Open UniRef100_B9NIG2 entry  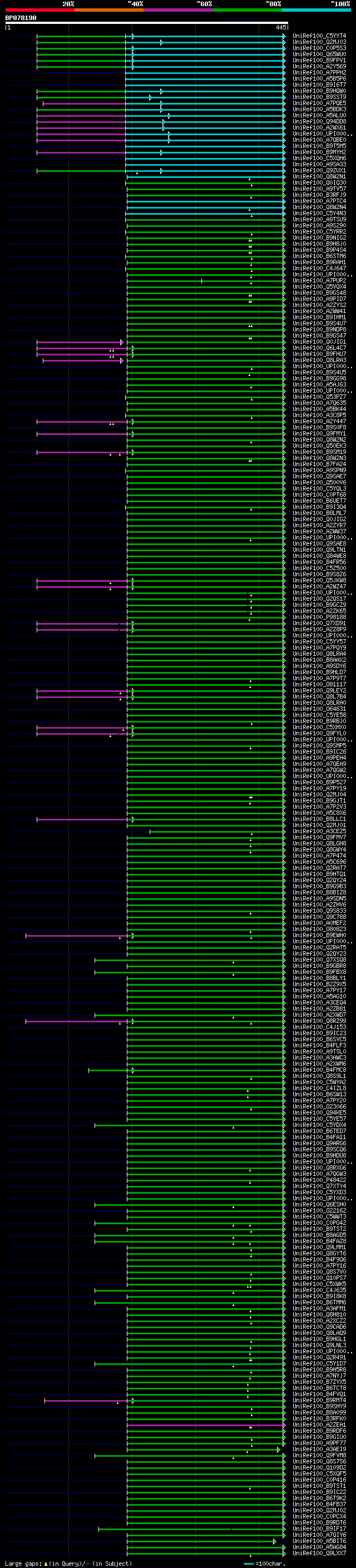pos(319,238)
